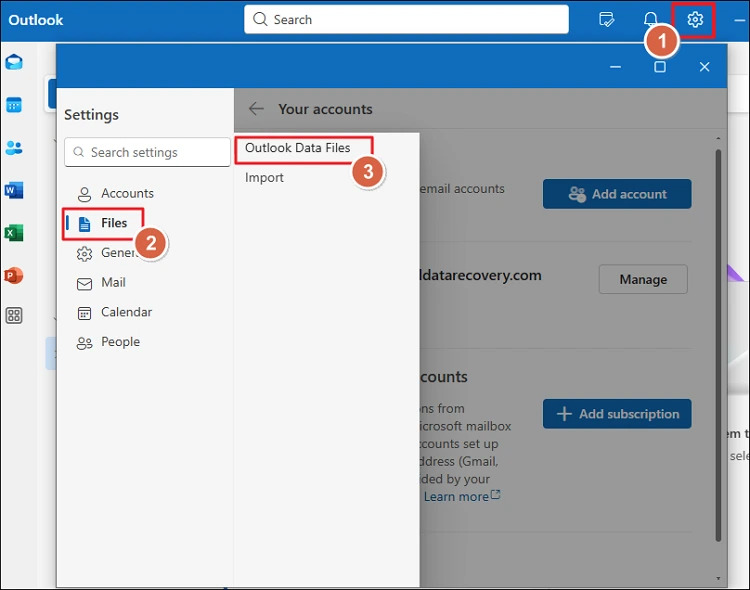Screen dimensions: 750x590
Task: Select Files settings category
Action: [x=113, y=223]
